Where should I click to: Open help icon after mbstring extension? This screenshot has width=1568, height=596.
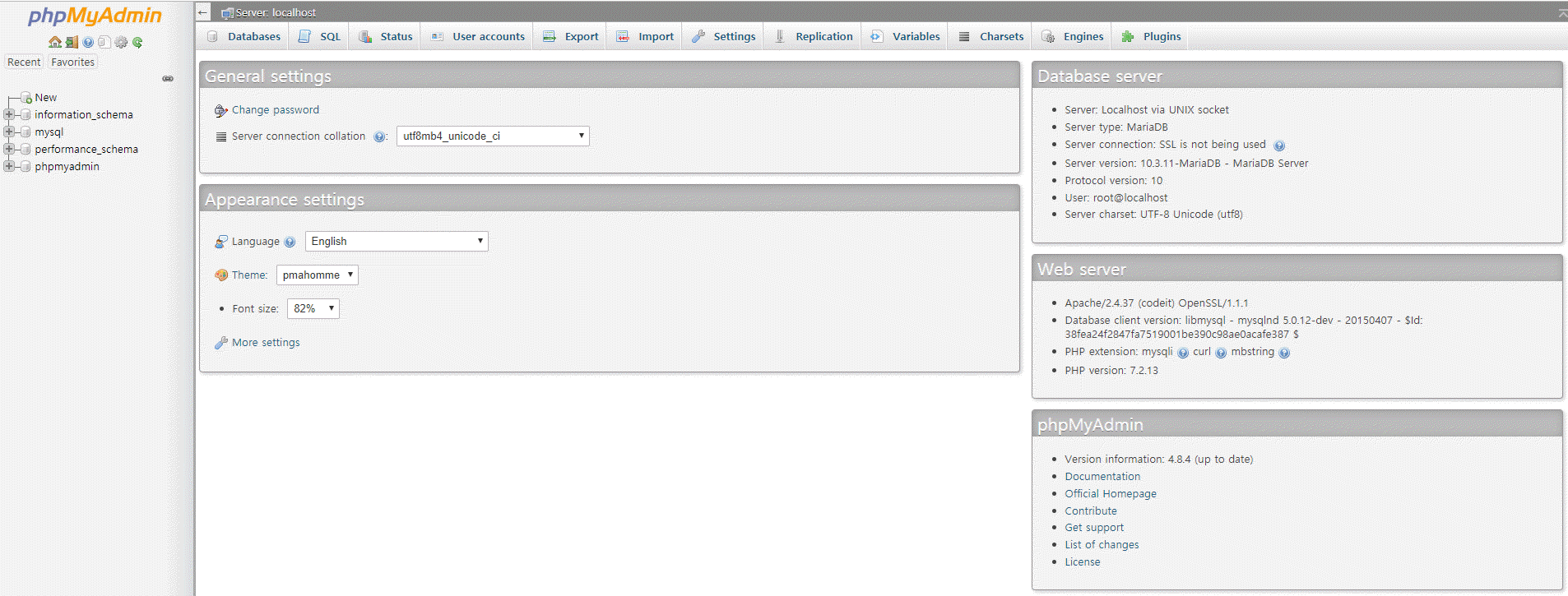pos(1284,353)
